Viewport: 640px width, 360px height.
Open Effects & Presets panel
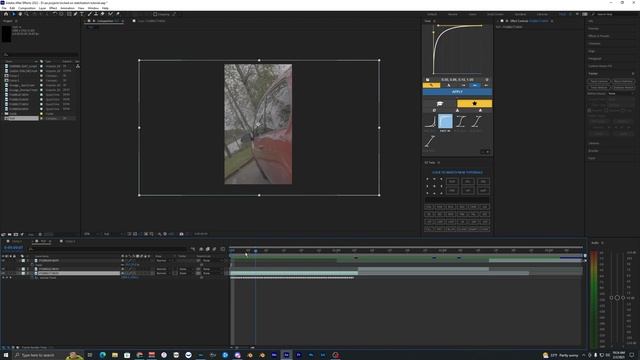pyautogui.click(x=599, y=36)
